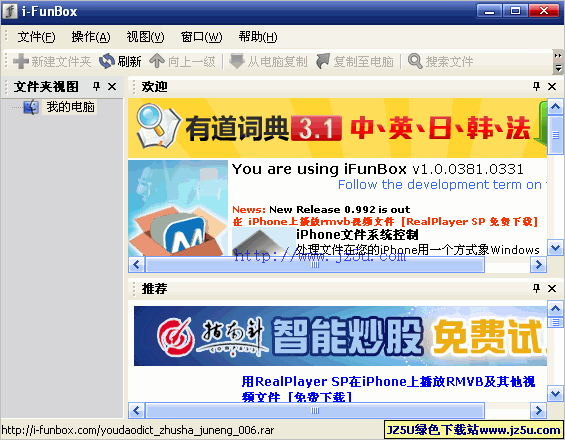Open the 视图(V) menu
565x440 pixels.
pyautogui.click(x=145, y=37)
